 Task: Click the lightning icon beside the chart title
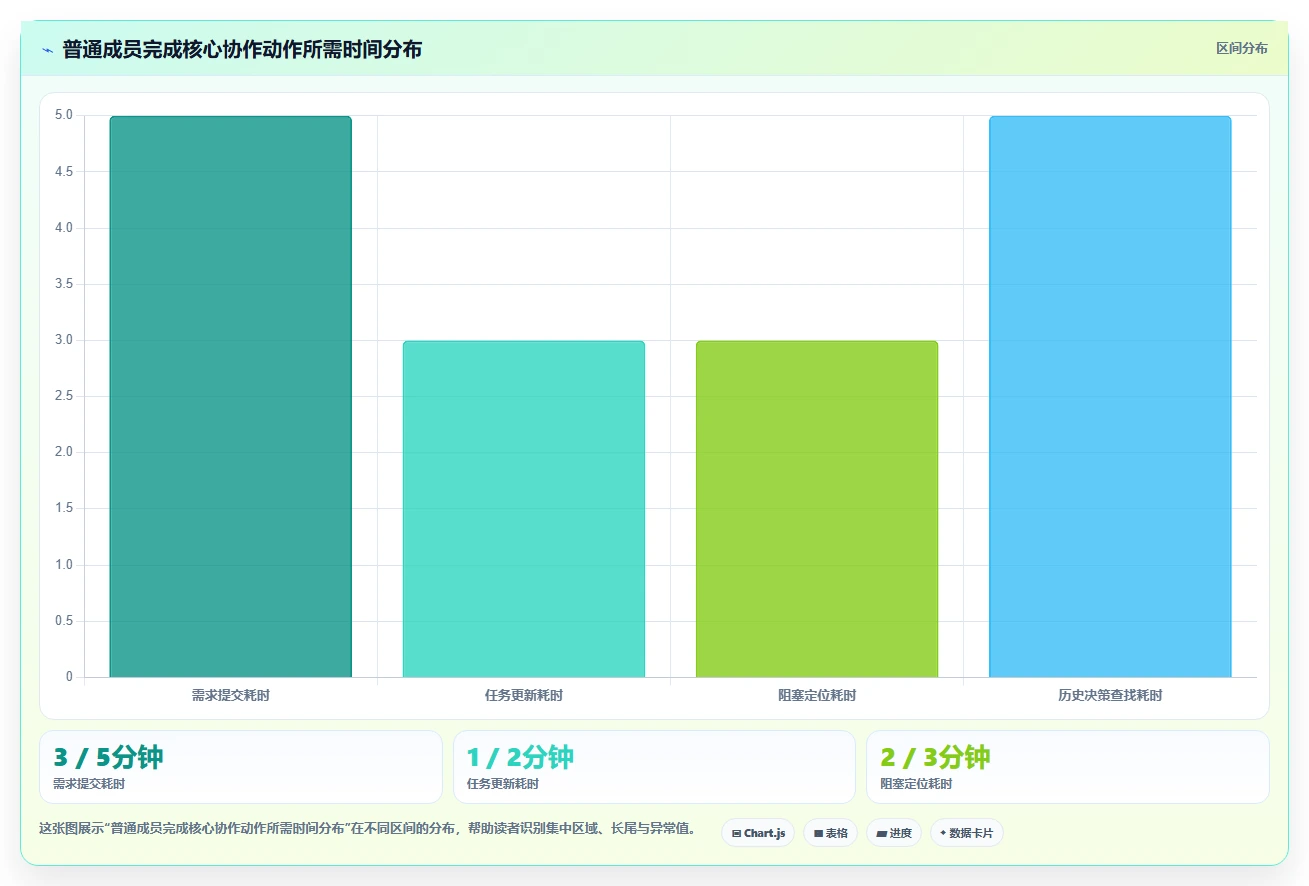[x=47, y=50]
